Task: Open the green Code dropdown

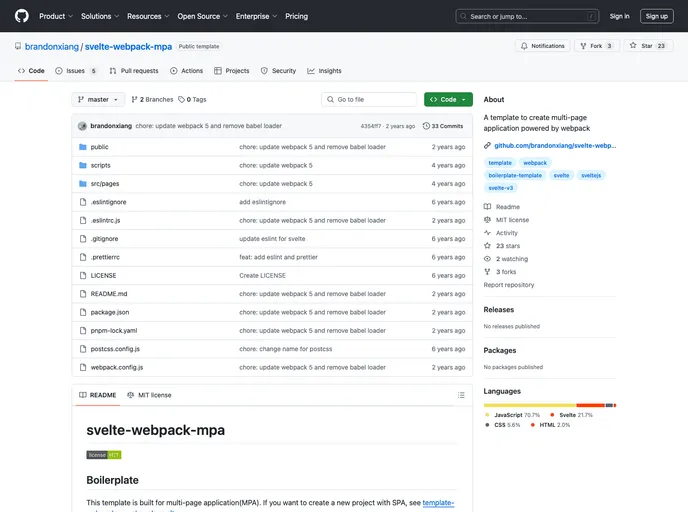Action: [x=448, y=100]
